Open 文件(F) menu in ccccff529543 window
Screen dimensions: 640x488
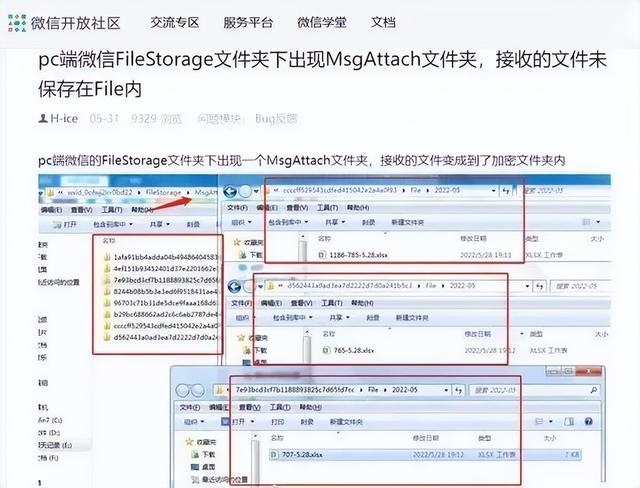(237, 208)
